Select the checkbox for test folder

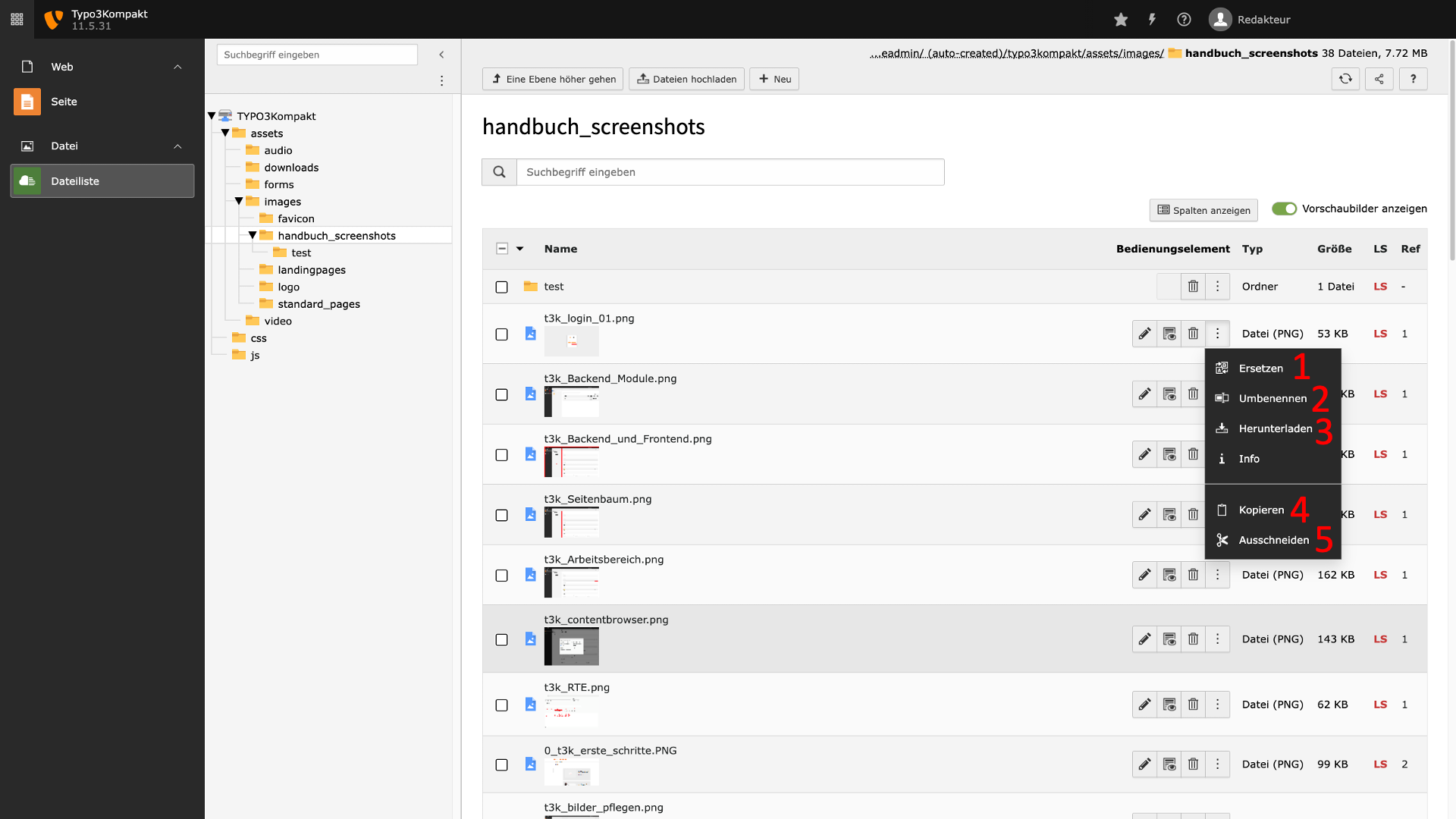(x=501, y=287)
